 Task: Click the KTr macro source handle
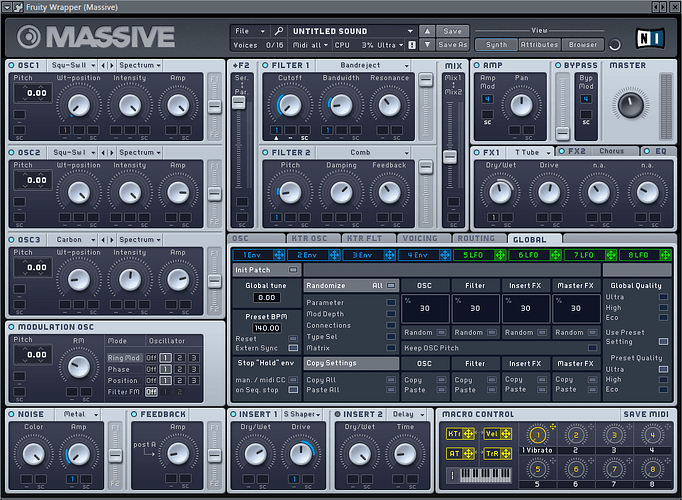(x=460, y=433)
